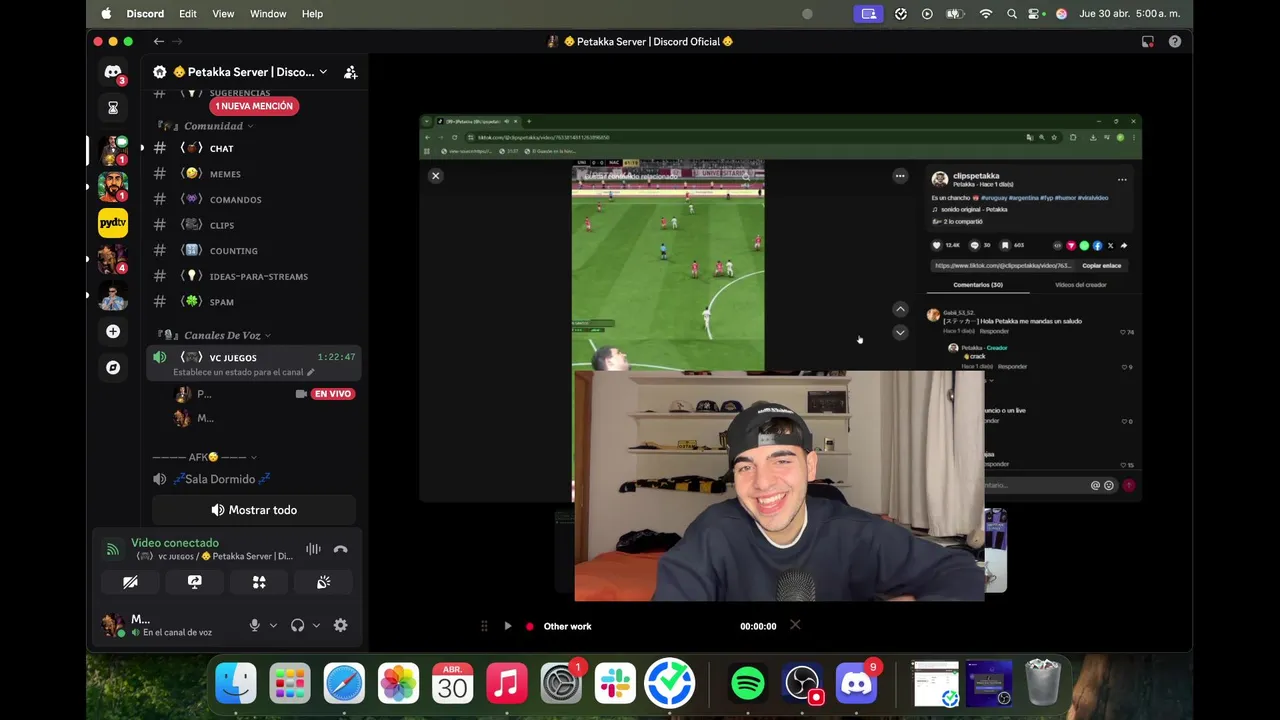Click the share your screen button

tap(195, 582)
